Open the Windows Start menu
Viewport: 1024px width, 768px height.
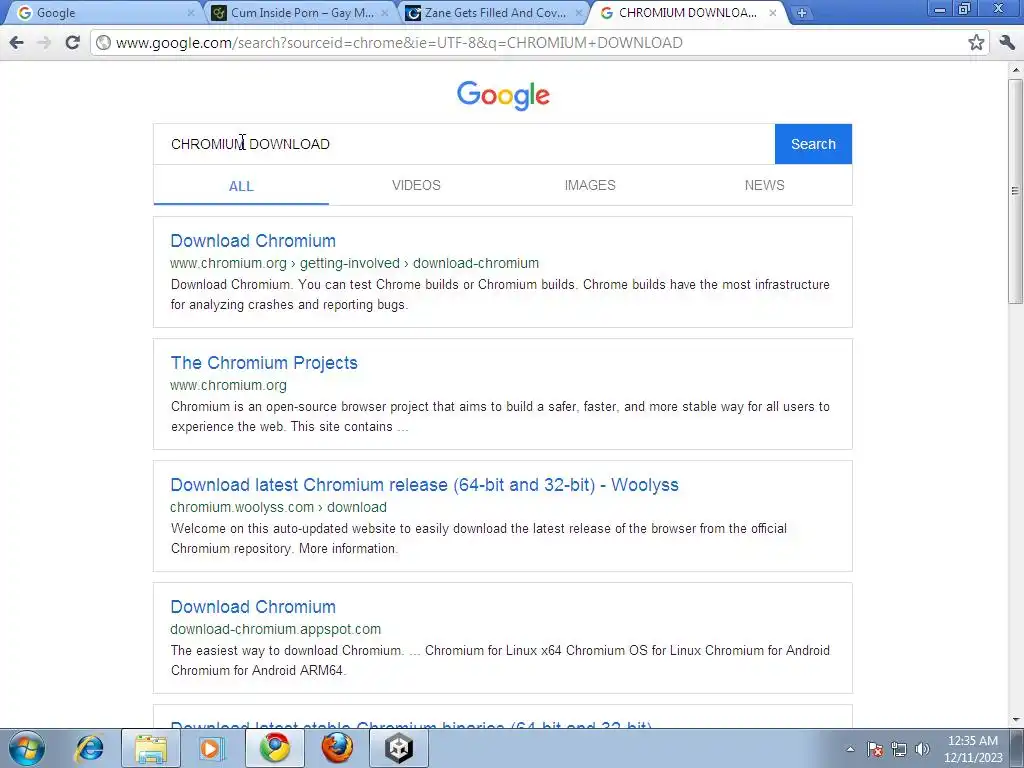coord(26,748)
